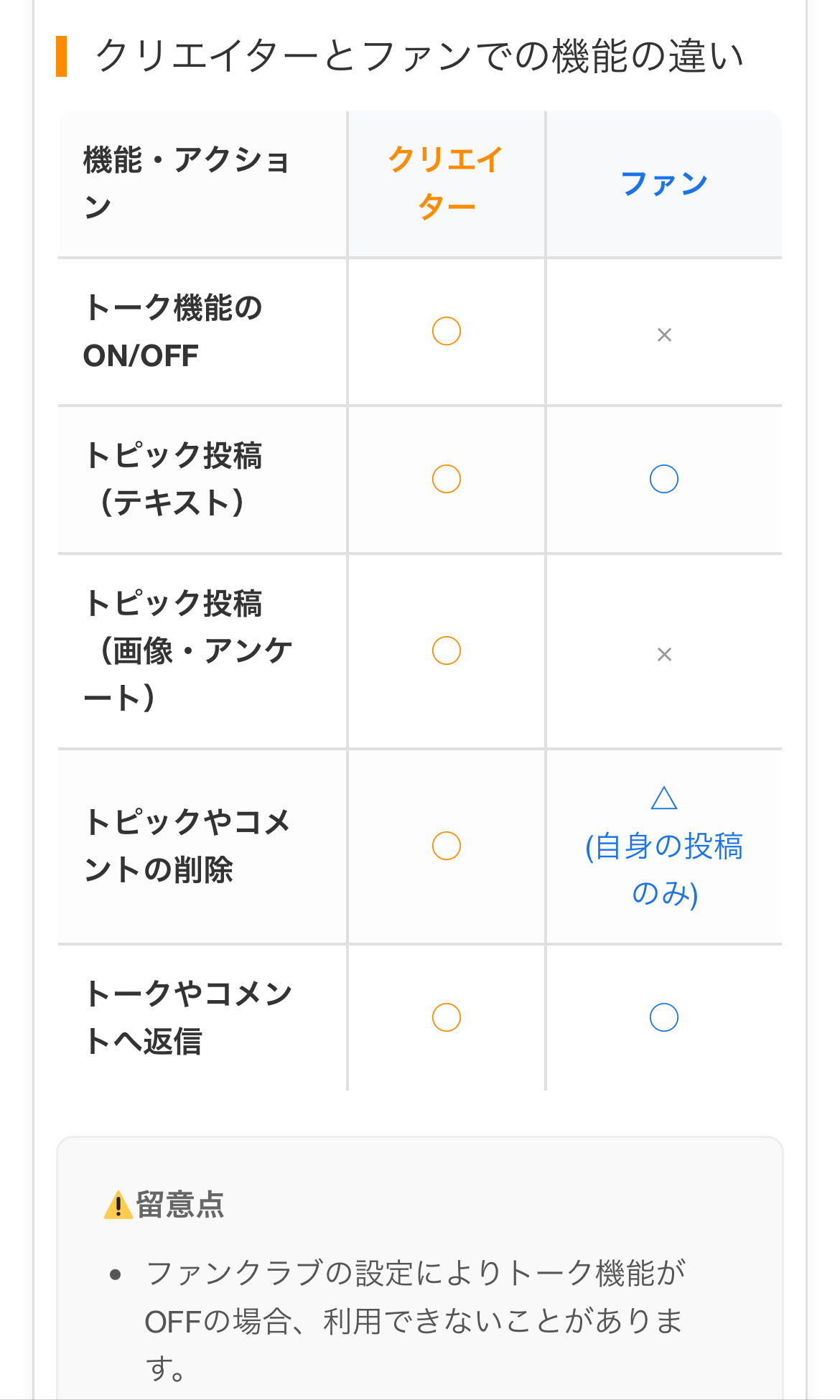
Task: Select the ファン column header
Action: 664,183
